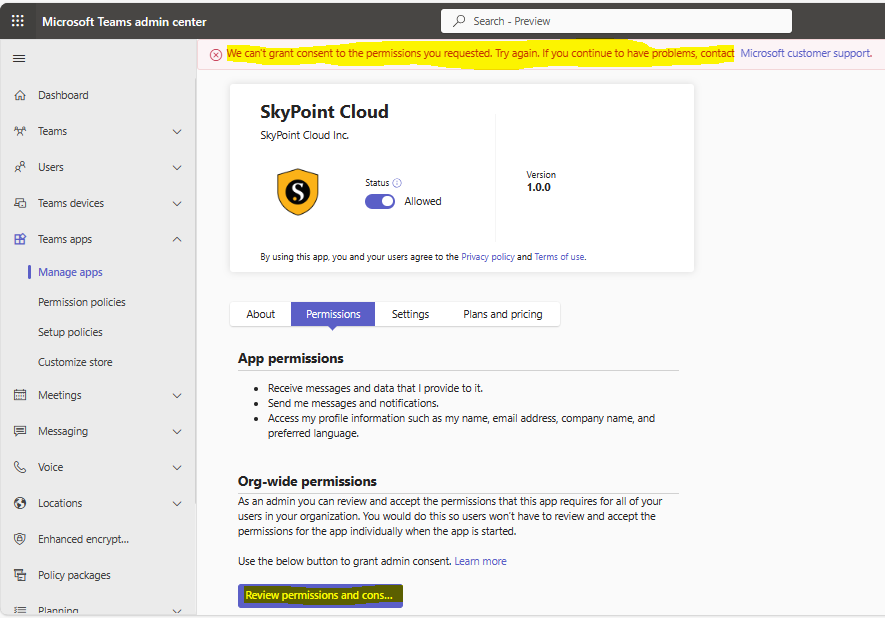Click the Enhanced encrypt... sidebar label
The image size is (885, 618).
coord(84,539)
